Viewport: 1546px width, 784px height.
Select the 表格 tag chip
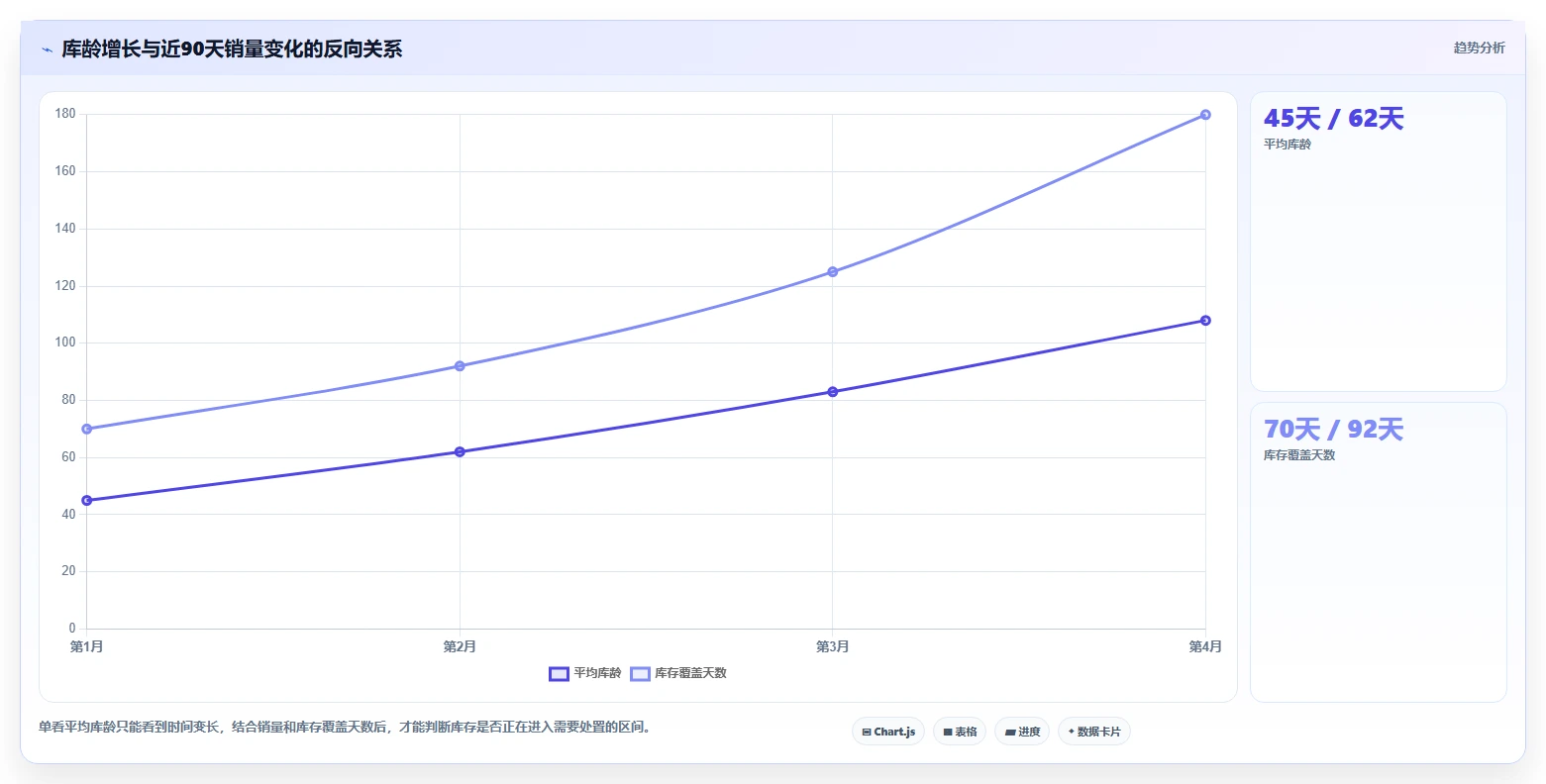[x=960, y=732]
